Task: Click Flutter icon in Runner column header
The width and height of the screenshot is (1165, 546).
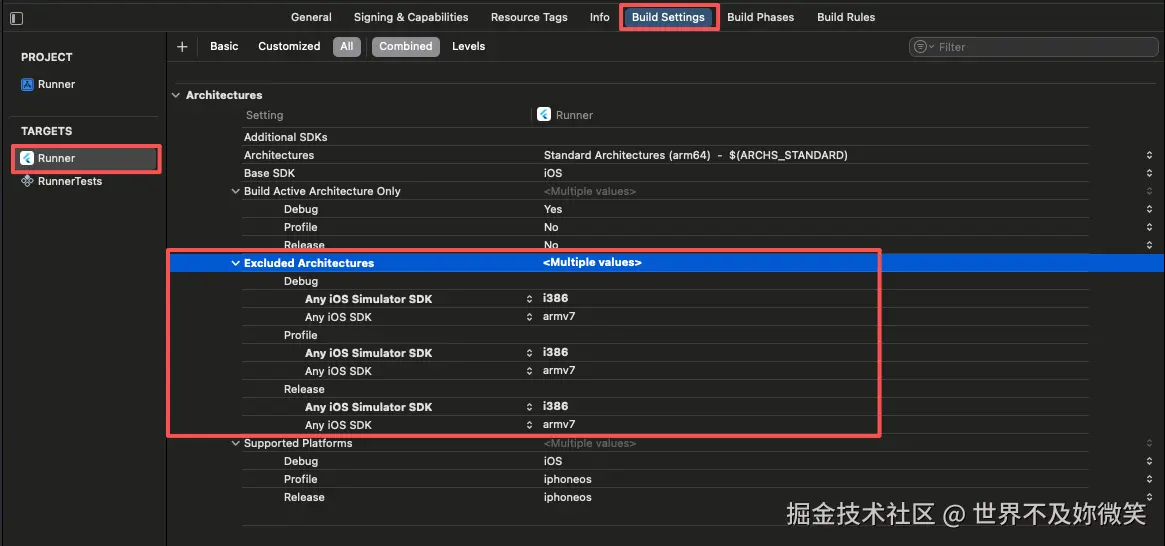Action: [x=544, y=115]
